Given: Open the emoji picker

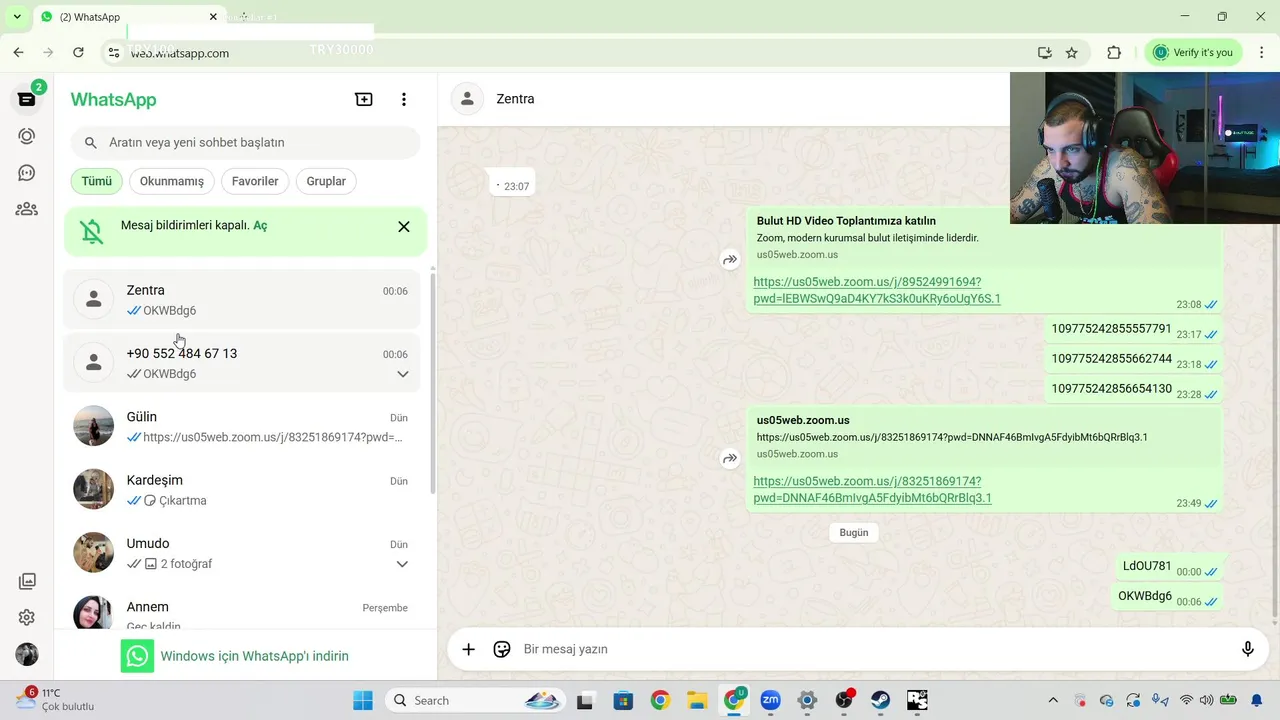Looking at the screenshot, I should coord(502,649).
